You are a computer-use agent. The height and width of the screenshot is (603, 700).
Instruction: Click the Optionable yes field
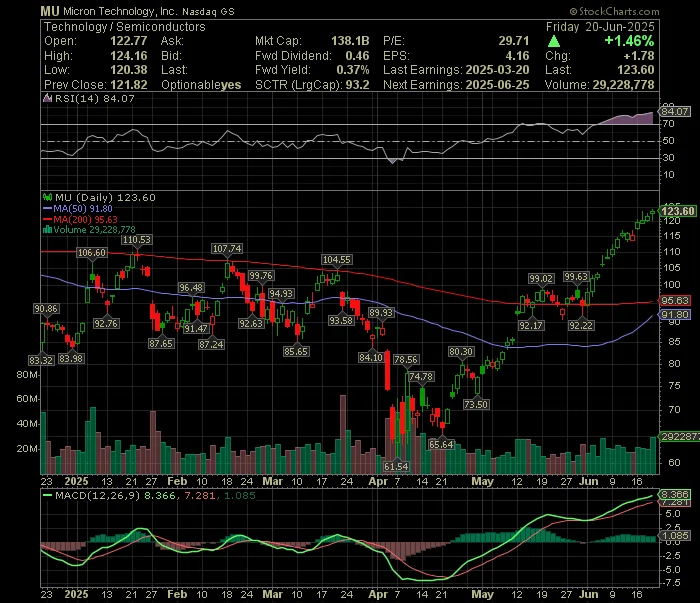click(201, 85)
